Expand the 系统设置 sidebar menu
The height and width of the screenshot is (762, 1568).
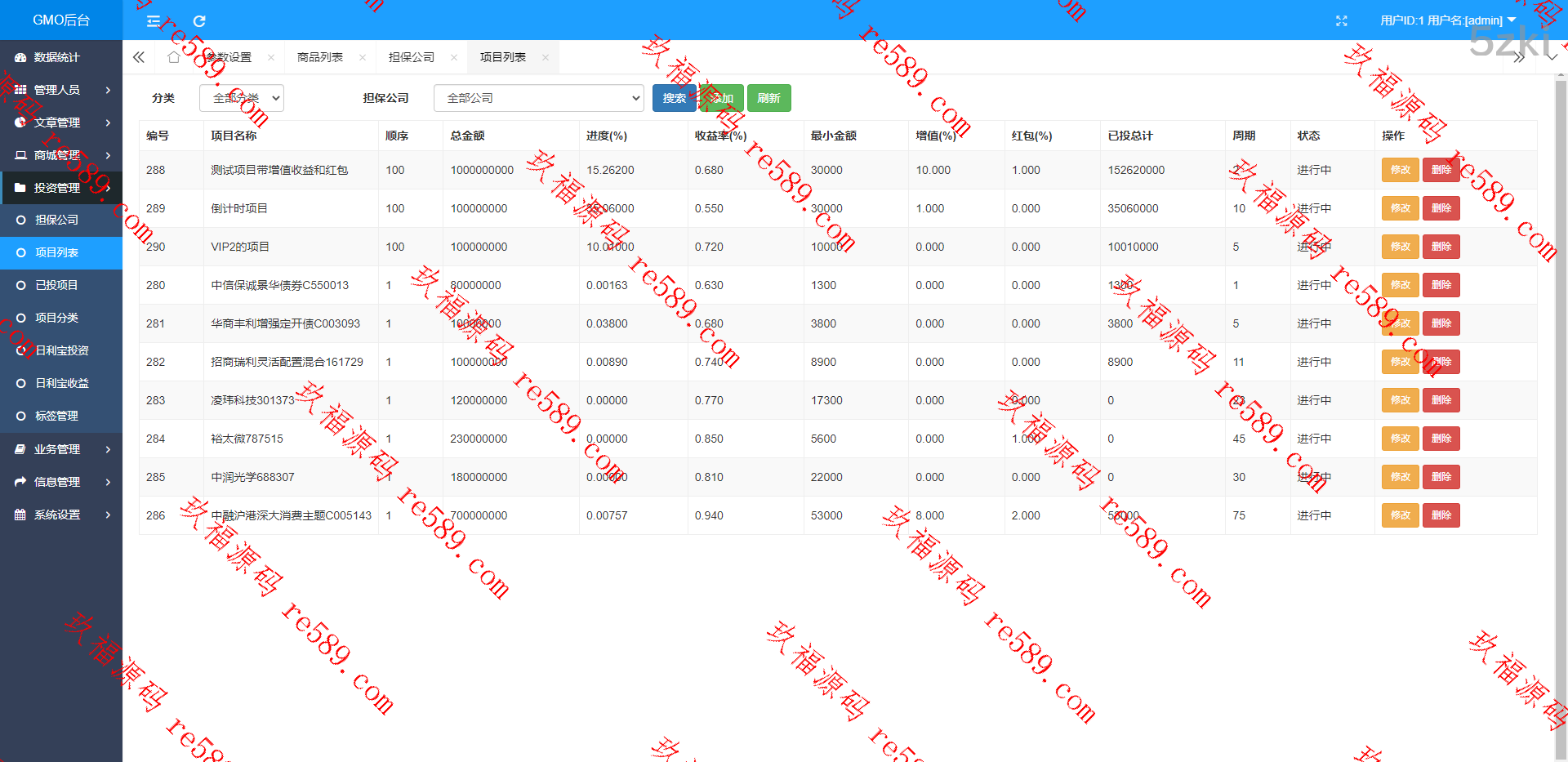point(61,515)
